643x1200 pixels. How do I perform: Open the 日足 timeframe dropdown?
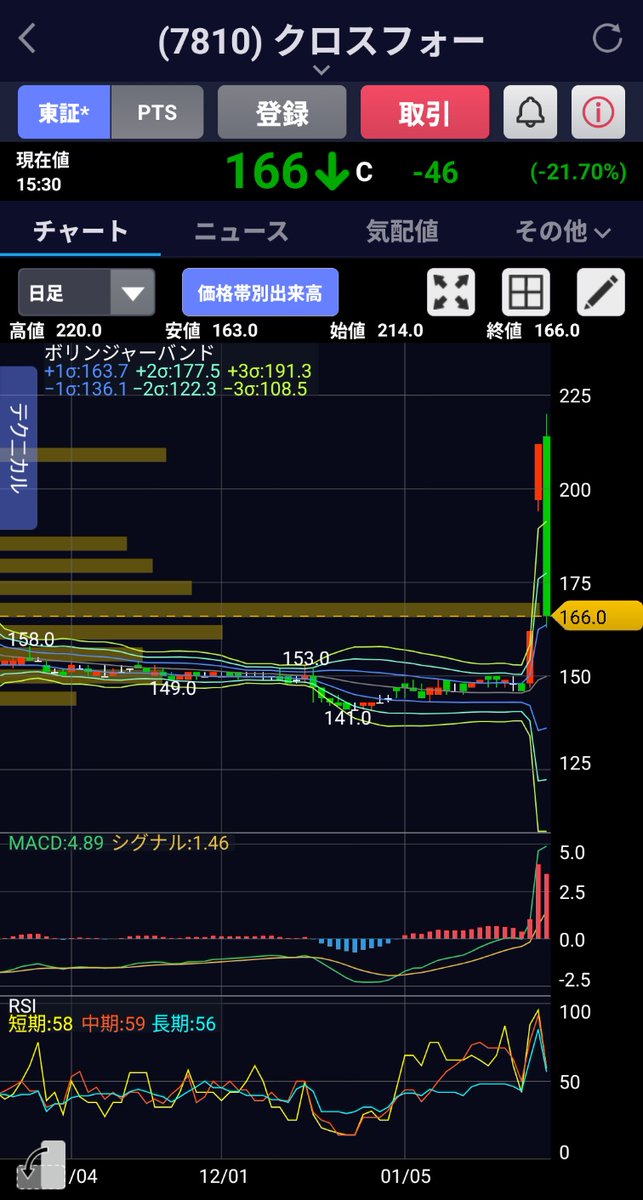point(87,293)
